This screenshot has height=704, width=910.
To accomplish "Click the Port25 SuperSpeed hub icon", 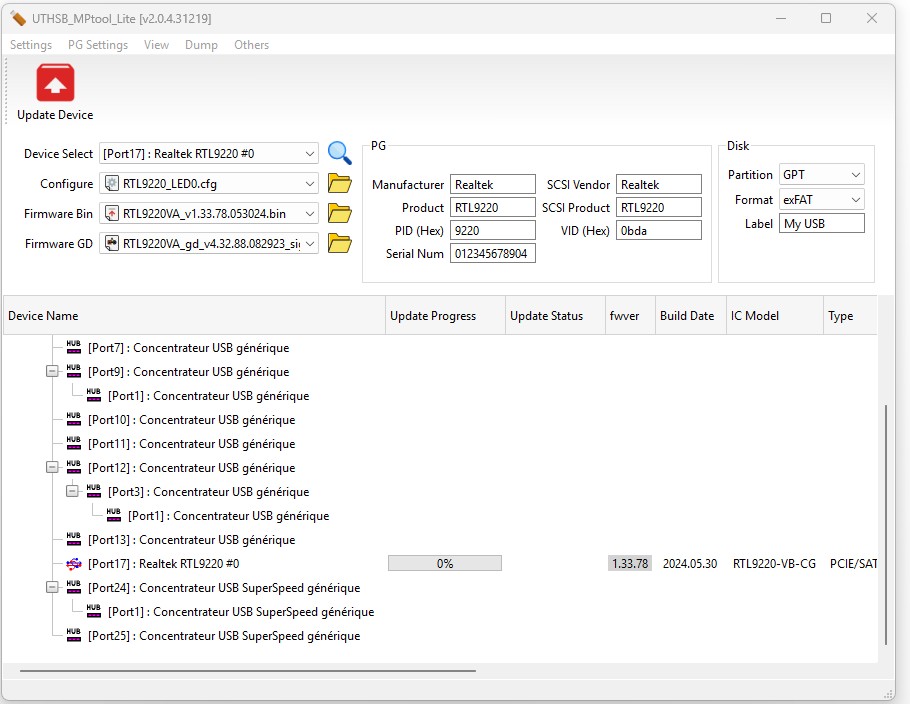I will click(74, 636).
